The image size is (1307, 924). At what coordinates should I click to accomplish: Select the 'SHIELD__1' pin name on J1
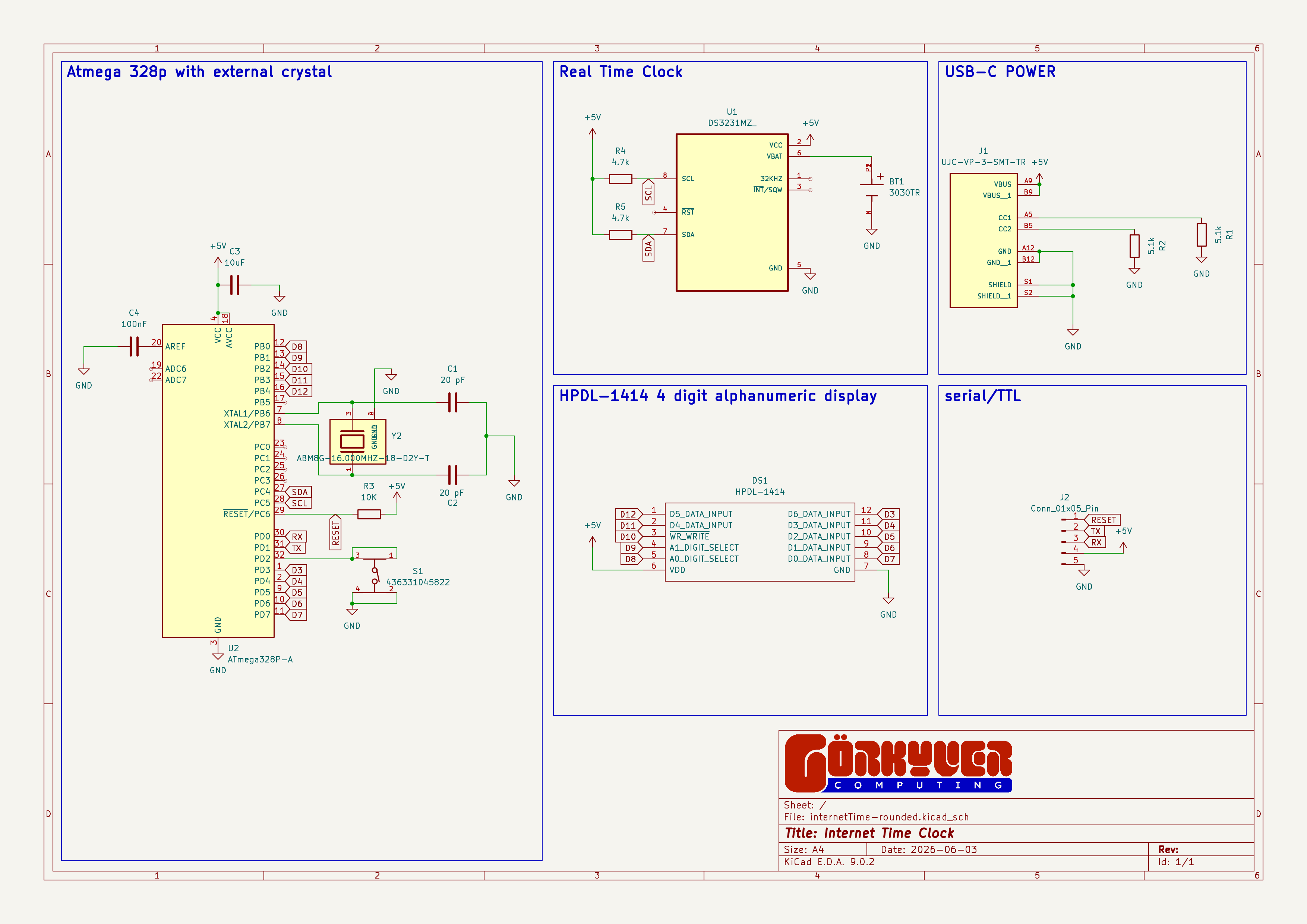[x=994, y=297]
